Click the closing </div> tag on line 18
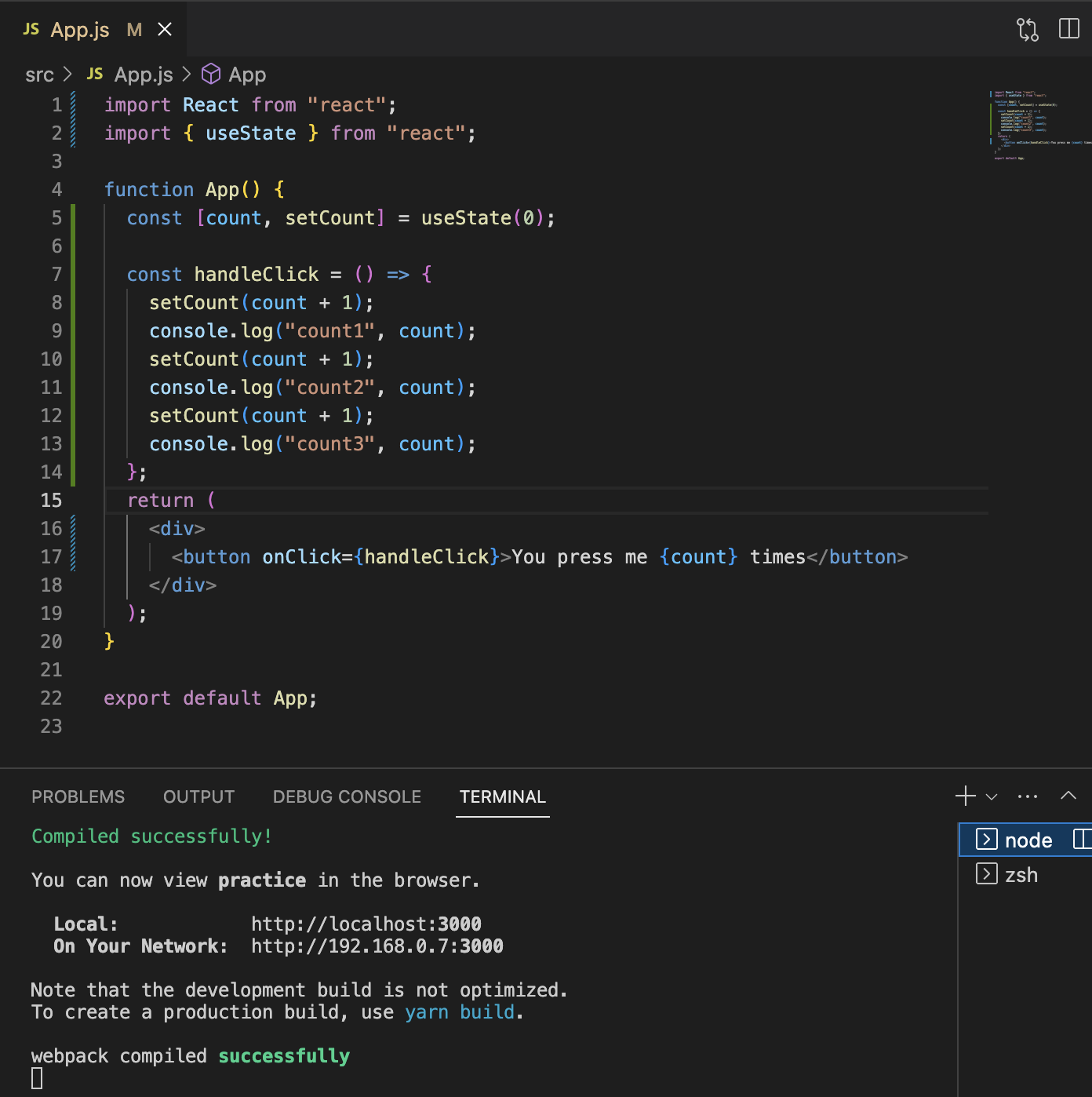Screen dimensions: 1092x1097 [183, 585]
